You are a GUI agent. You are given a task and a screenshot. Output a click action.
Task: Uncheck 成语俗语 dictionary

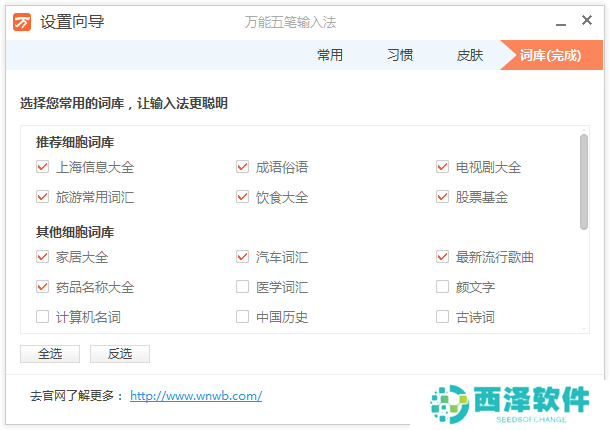242,167
